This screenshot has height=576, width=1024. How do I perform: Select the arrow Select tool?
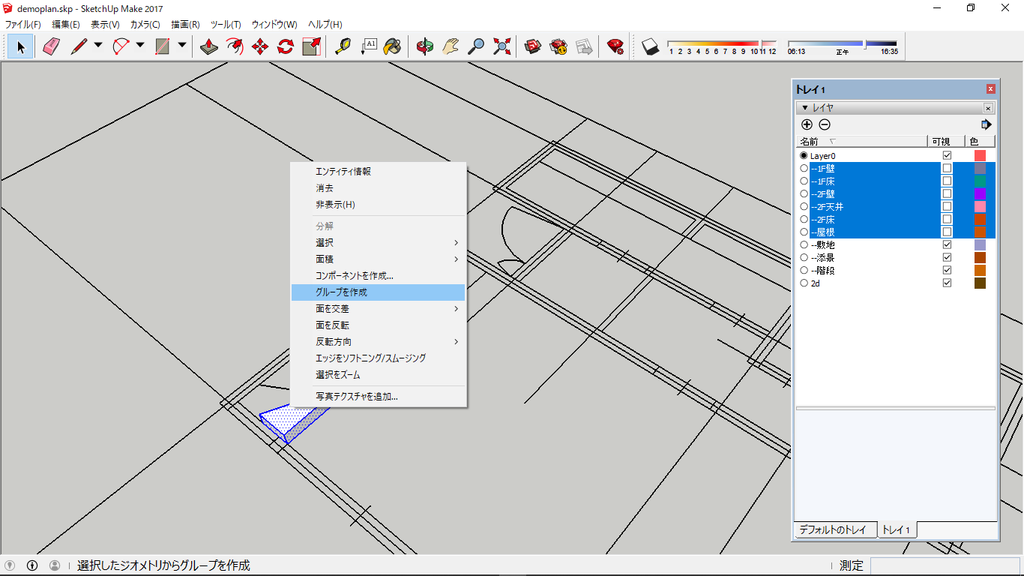pos(20,47)
